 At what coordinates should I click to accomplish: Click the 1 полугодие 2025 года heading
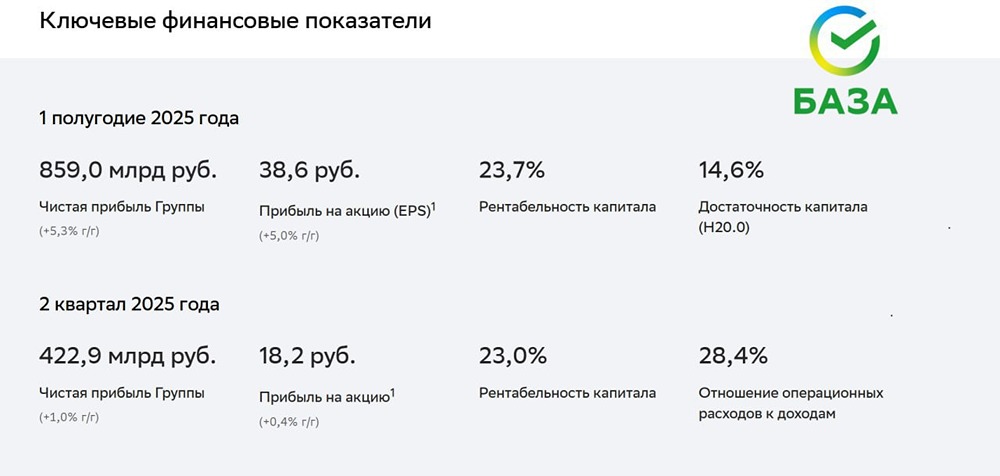(x=139, y=119)
